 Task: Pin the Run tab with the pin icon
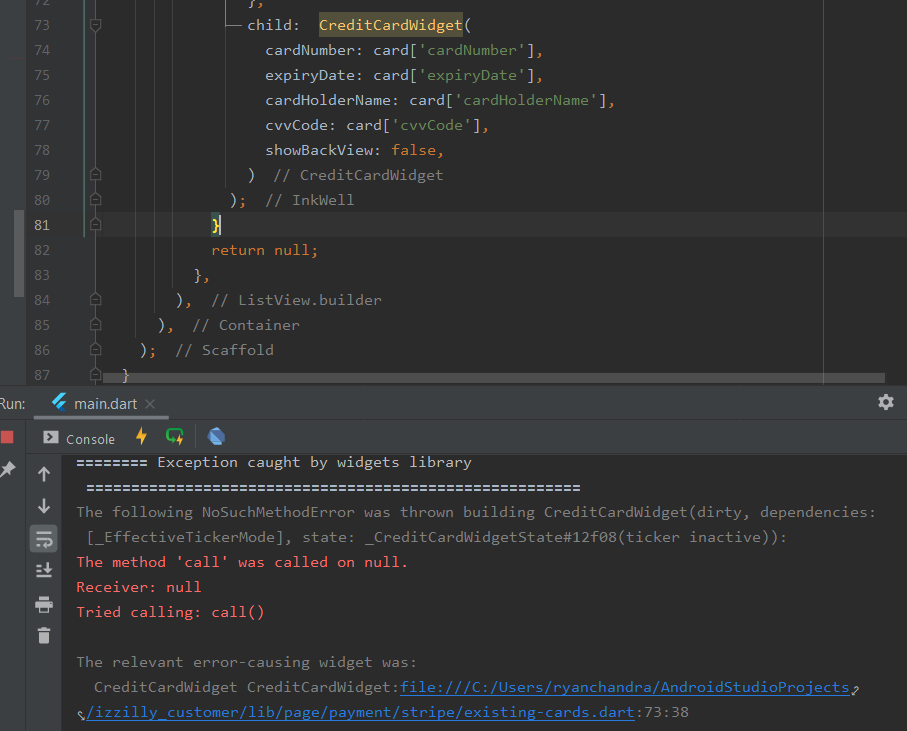7,469
